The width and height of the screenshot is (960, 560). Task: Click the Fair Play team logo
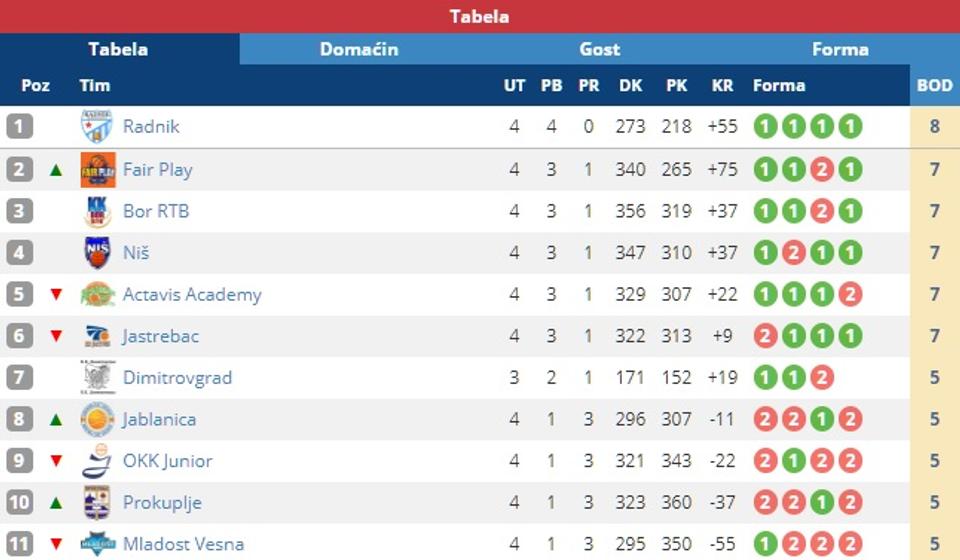pyautogui.click(x=97, y=169)
